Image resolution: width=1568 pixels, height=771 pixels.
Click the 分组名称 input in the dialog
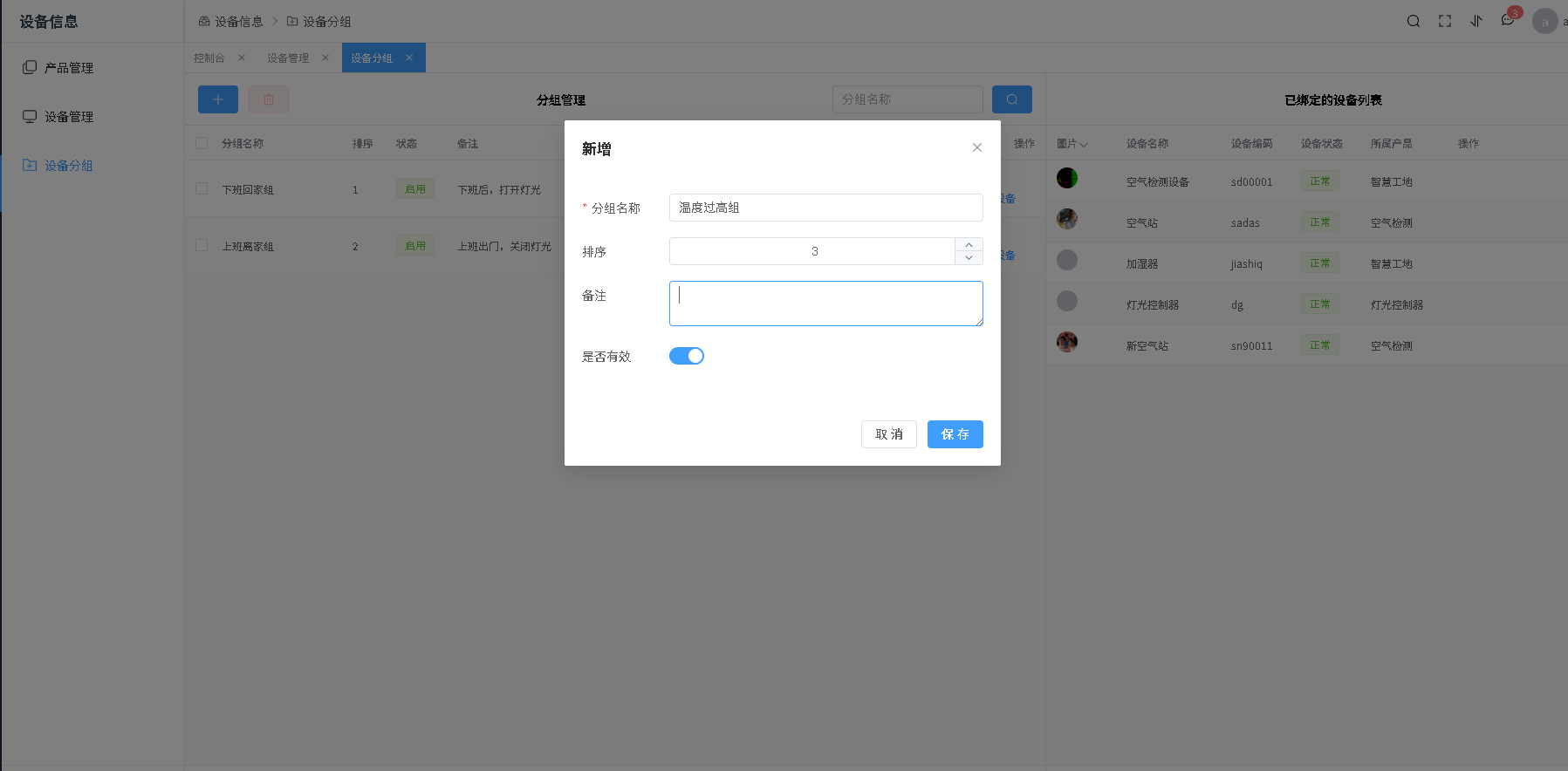click(x=825, y=208)
